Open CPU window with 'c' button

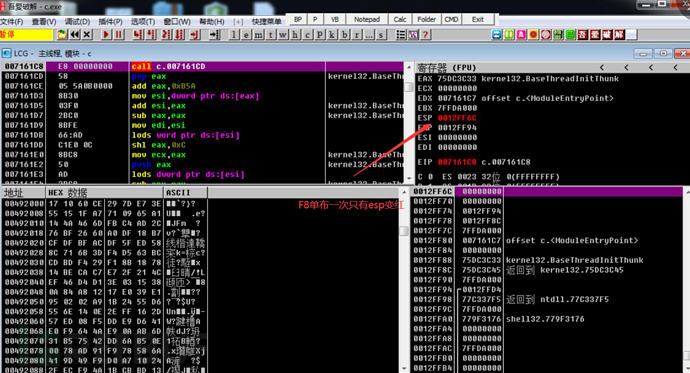coord(308,34)
